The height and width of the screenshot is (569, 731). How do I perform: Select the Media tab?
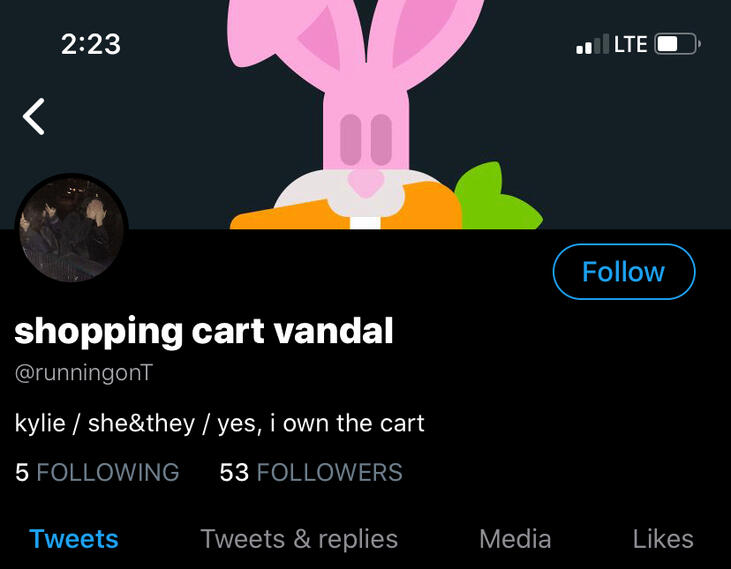tap(515, 539)
